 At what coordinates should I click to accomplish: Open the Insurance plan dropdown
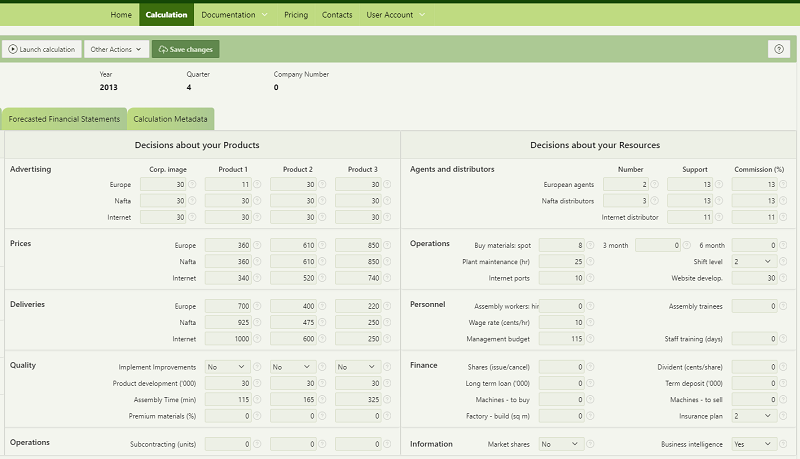754,416
